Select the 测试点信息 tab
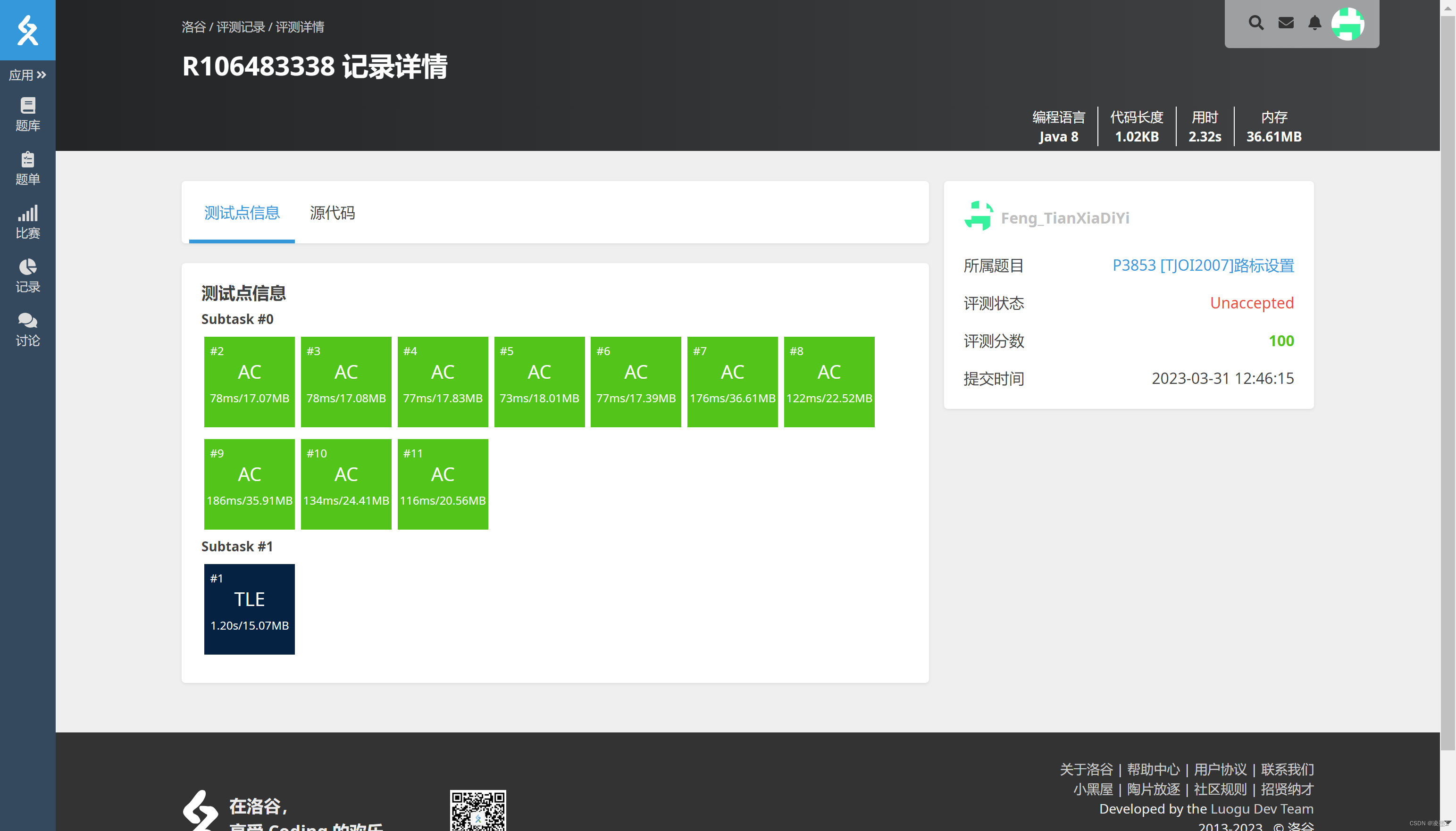Image resolution: width=1456 pixels, height=831 pixels. [242, 213]
